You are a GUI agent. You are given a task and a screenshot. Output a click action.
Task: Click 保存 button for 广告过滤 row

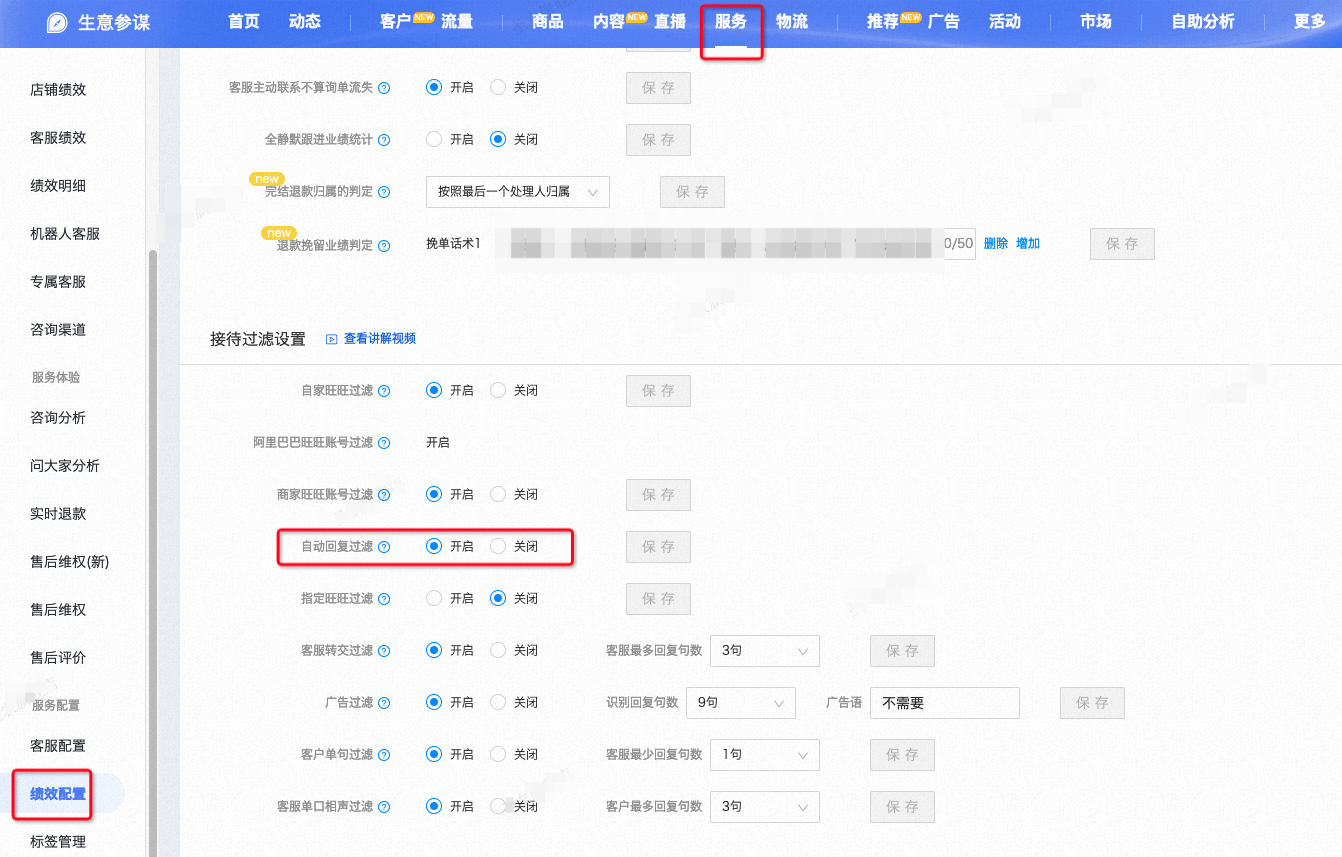pos(1092,703)
